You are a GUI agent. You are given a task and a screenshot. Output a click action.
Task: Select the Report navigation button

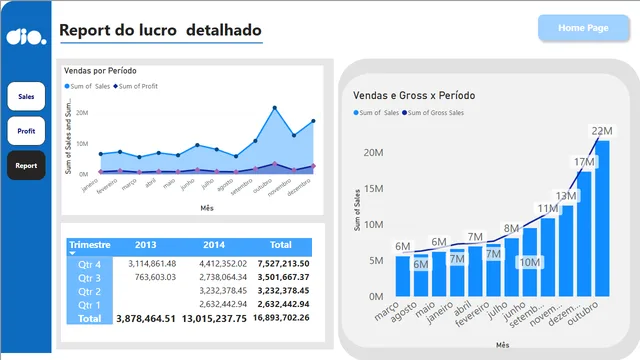26,165
